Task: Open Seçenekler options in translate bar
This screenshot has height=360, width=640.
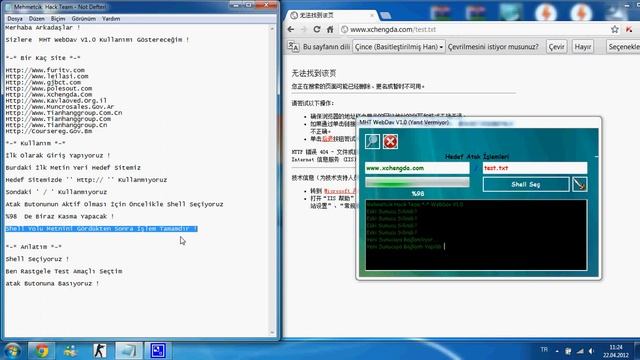Action: tap(623, 47)
